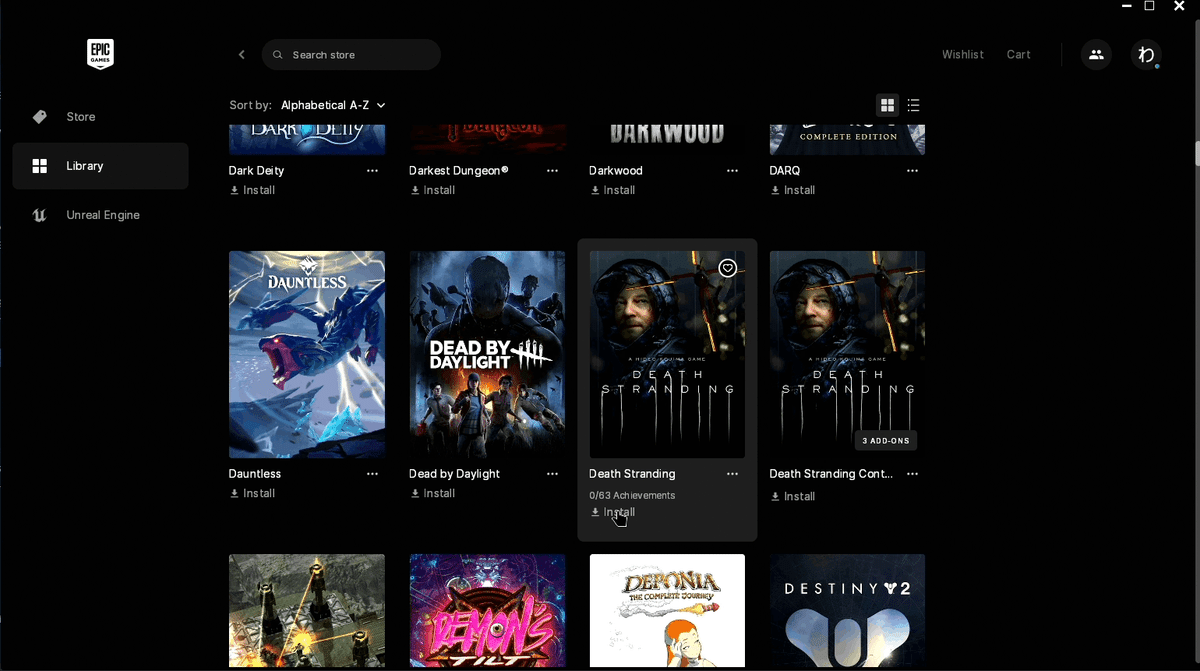Image resolution: width=1200 pixels, height=671 pixels.
Task: Maximize the launcher window
Action: point(1150,6)
